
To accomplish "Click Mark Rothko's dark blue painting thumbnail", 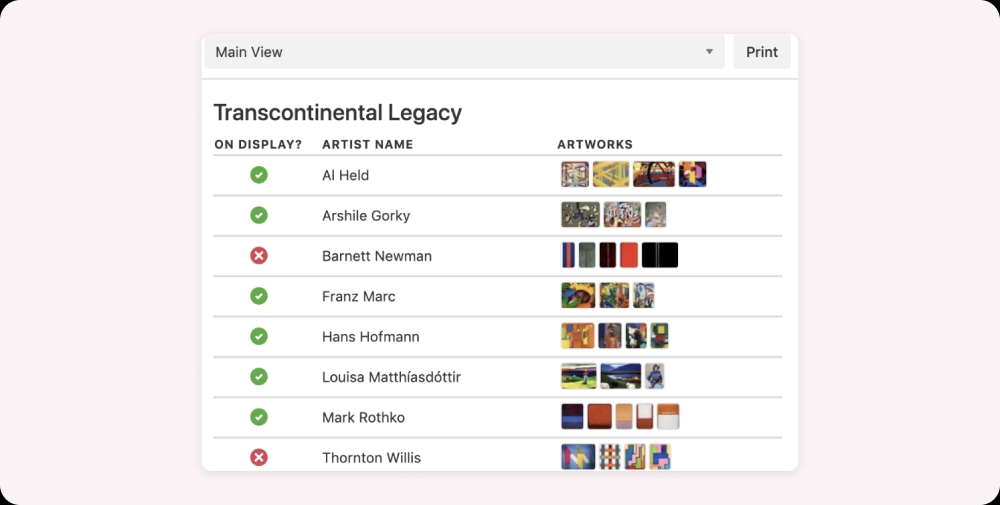I will coord(572,416).
